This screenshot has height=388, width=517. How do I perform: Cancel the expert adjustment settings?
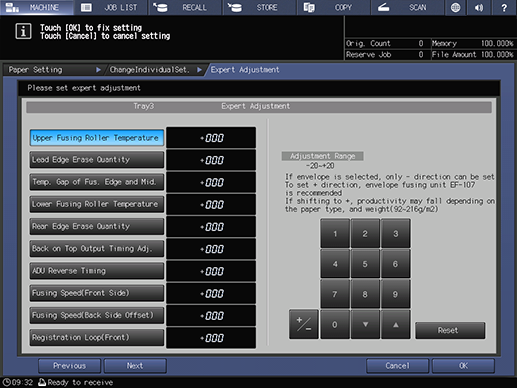pos(397,366)
